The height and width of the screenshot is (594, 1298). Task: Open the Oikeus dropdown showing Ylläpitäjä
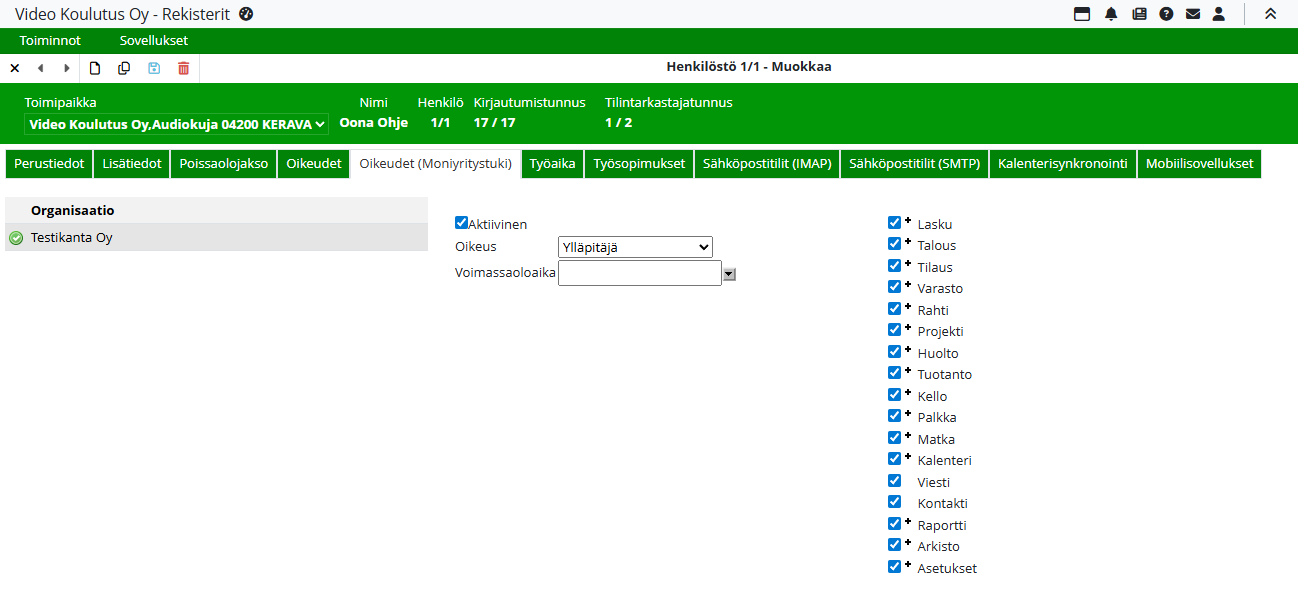tap(635, 247)
